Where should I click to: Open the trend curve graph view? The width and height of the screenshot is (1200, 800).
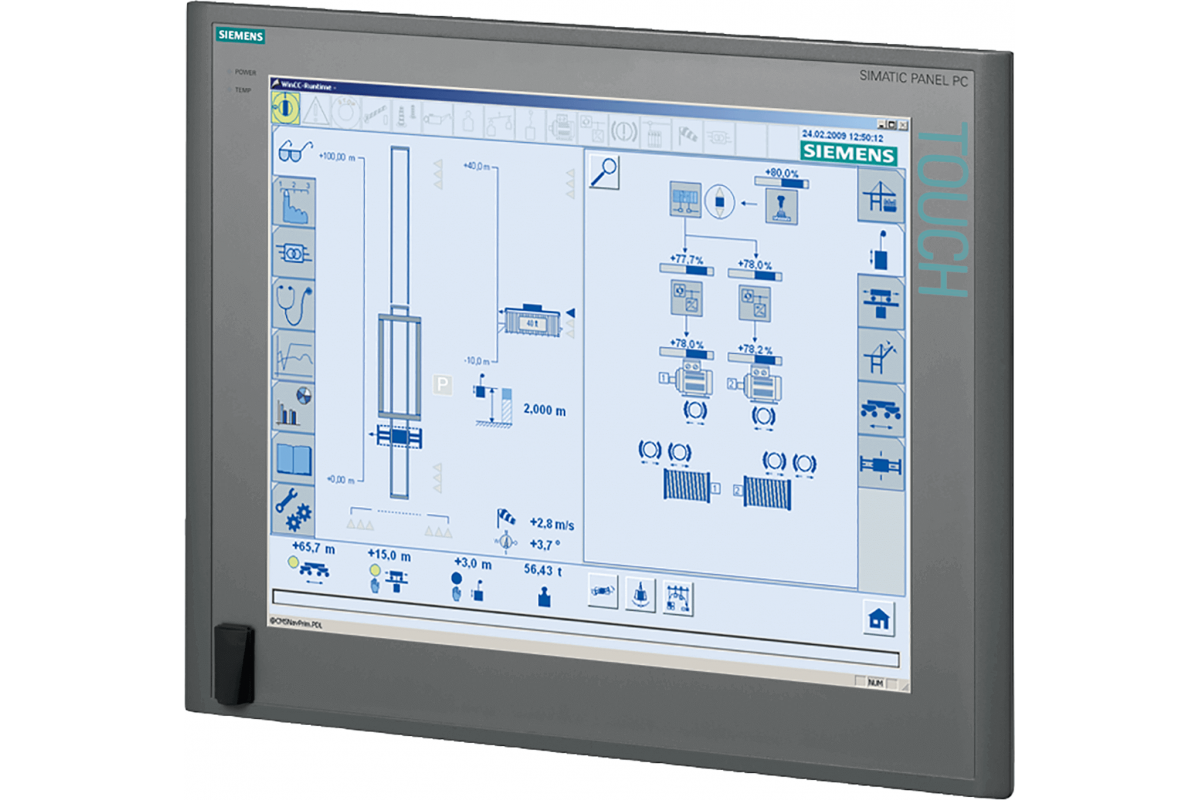pos(294,357)
